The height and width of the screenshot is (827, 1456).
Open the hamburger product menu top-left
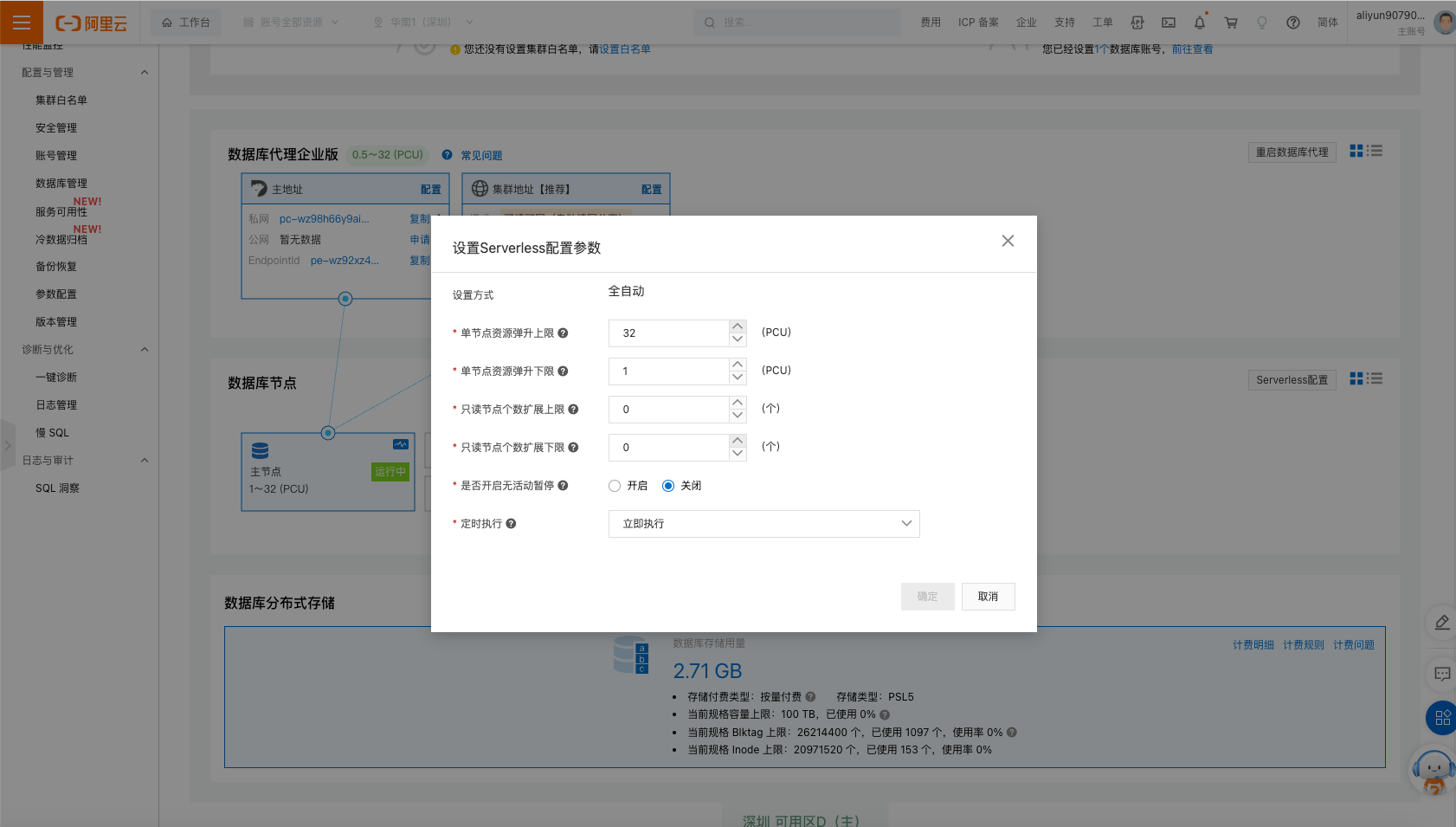click(x=21, y=23)
